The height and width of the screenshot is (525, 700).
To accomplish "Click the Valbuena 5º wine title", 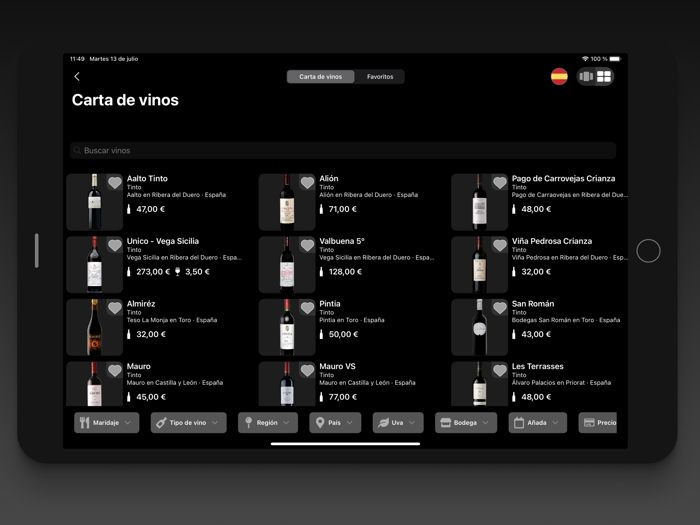I will click(342, 241).
